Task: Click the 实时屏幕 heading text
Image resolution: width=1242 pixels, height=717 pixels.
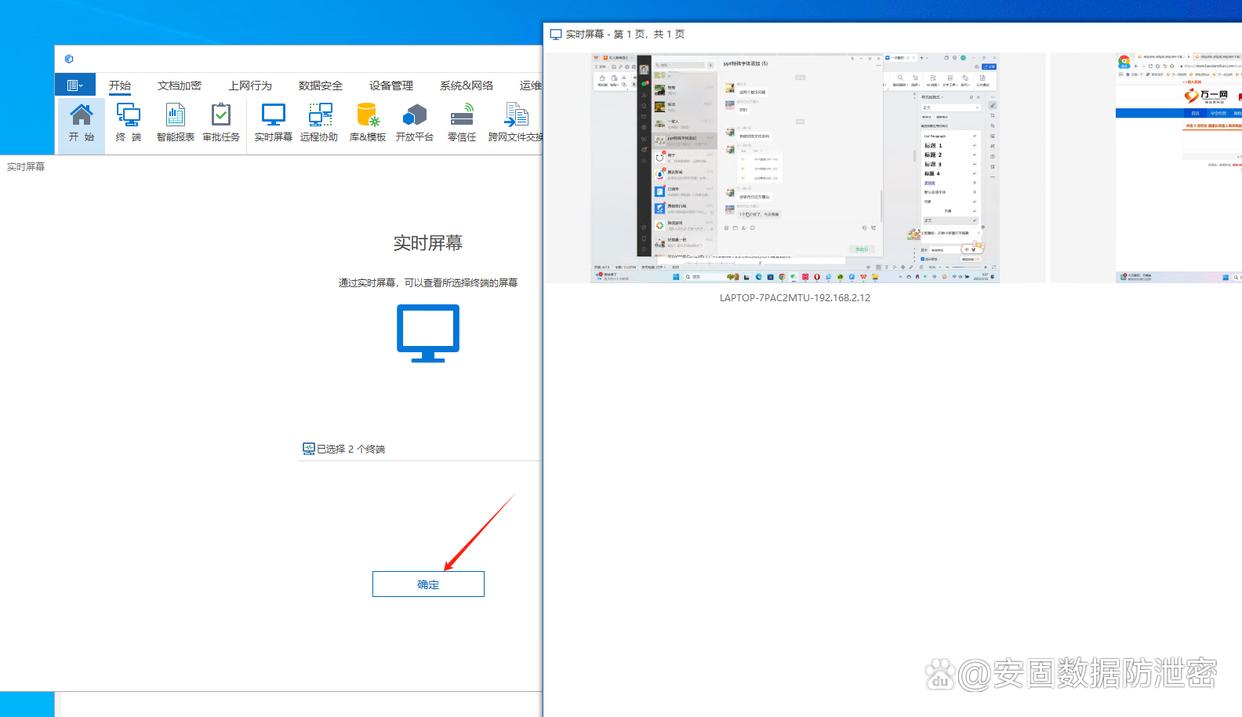Action: click(428, 243)
